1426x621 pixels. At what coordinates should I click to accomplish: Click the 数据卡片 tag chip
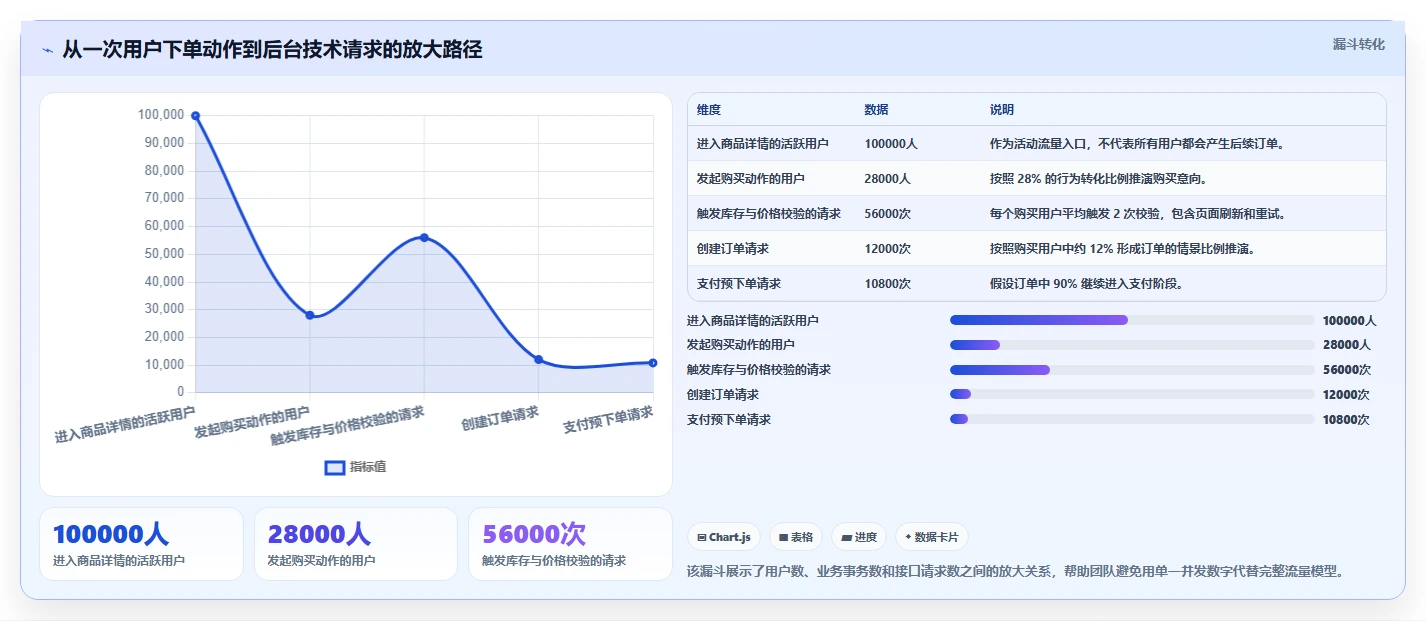point(932,537)
